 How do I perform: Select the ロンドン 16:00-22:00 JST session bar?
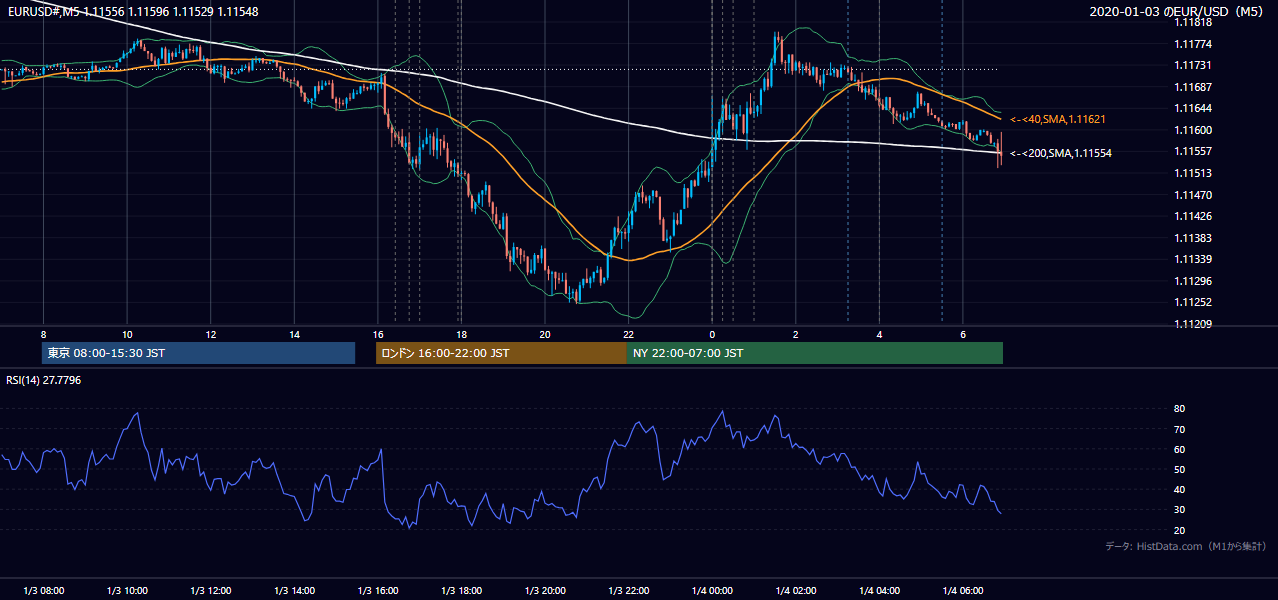pos(501,353)
